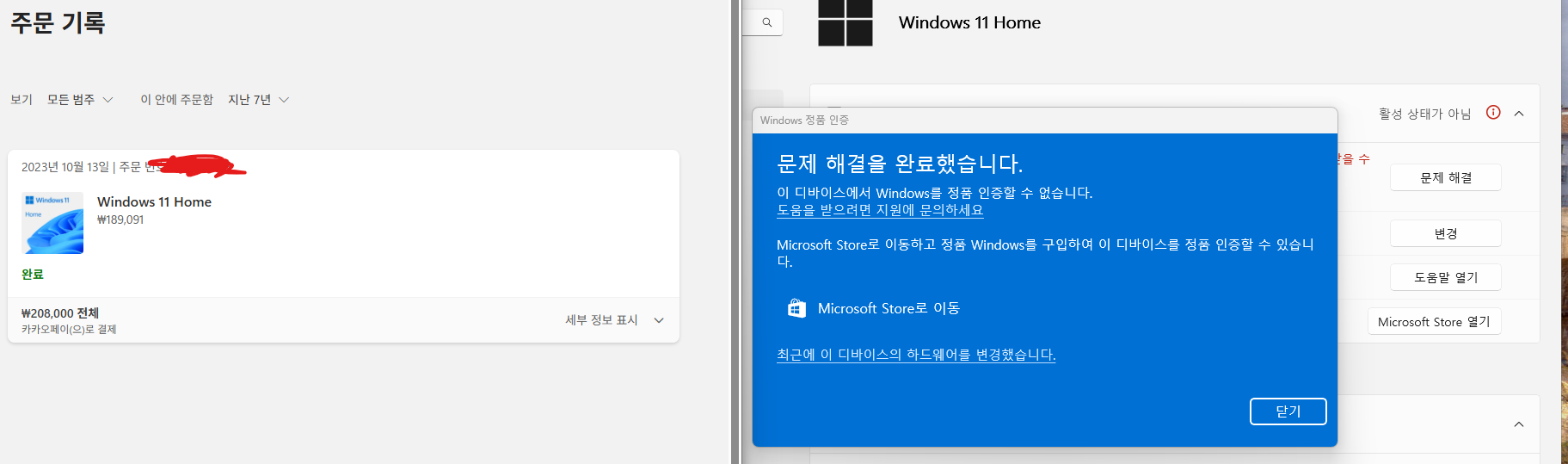Open the 지원에 문의하세요 support link

coord(880,210)
